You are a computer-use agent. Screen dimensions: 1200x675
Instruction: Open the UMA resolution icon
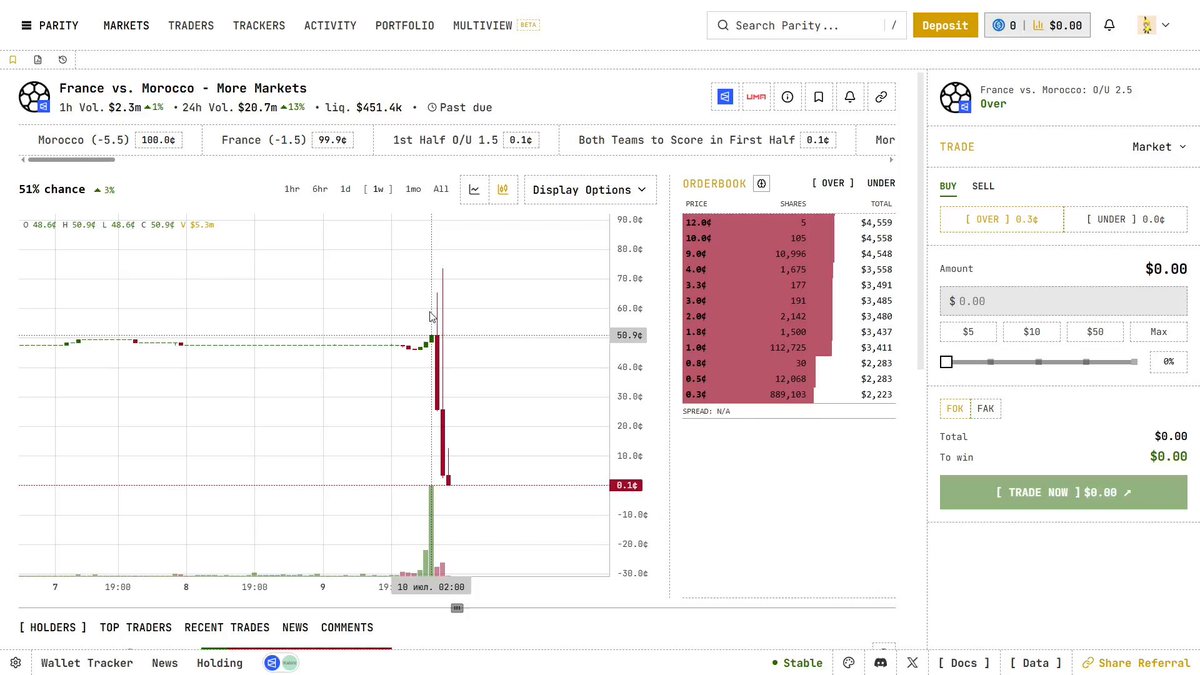click(x=756, y=97)
